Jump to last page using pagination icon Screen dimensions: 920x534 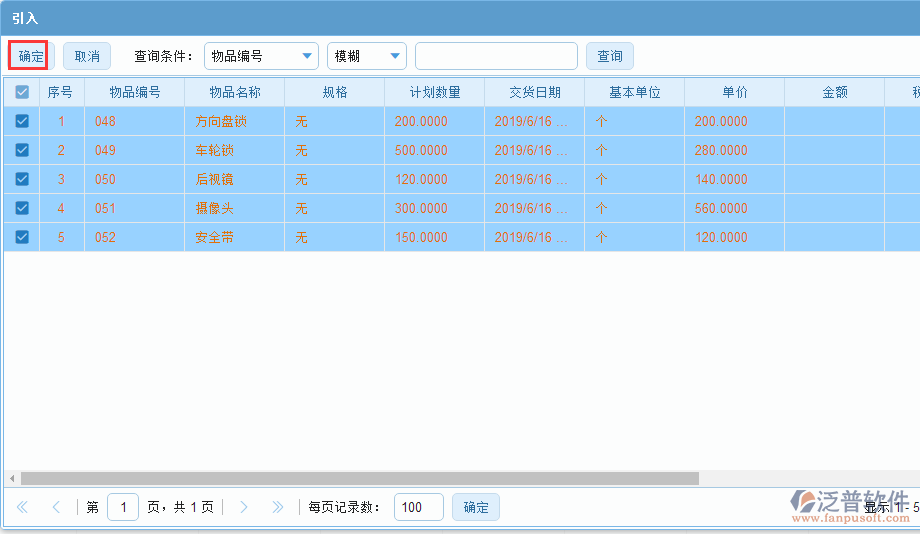pyautogui.click(x=277, y=507)
